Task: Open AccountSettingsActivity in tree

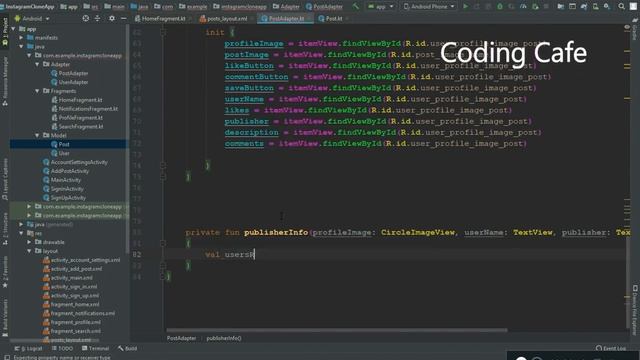Action: 78,162
